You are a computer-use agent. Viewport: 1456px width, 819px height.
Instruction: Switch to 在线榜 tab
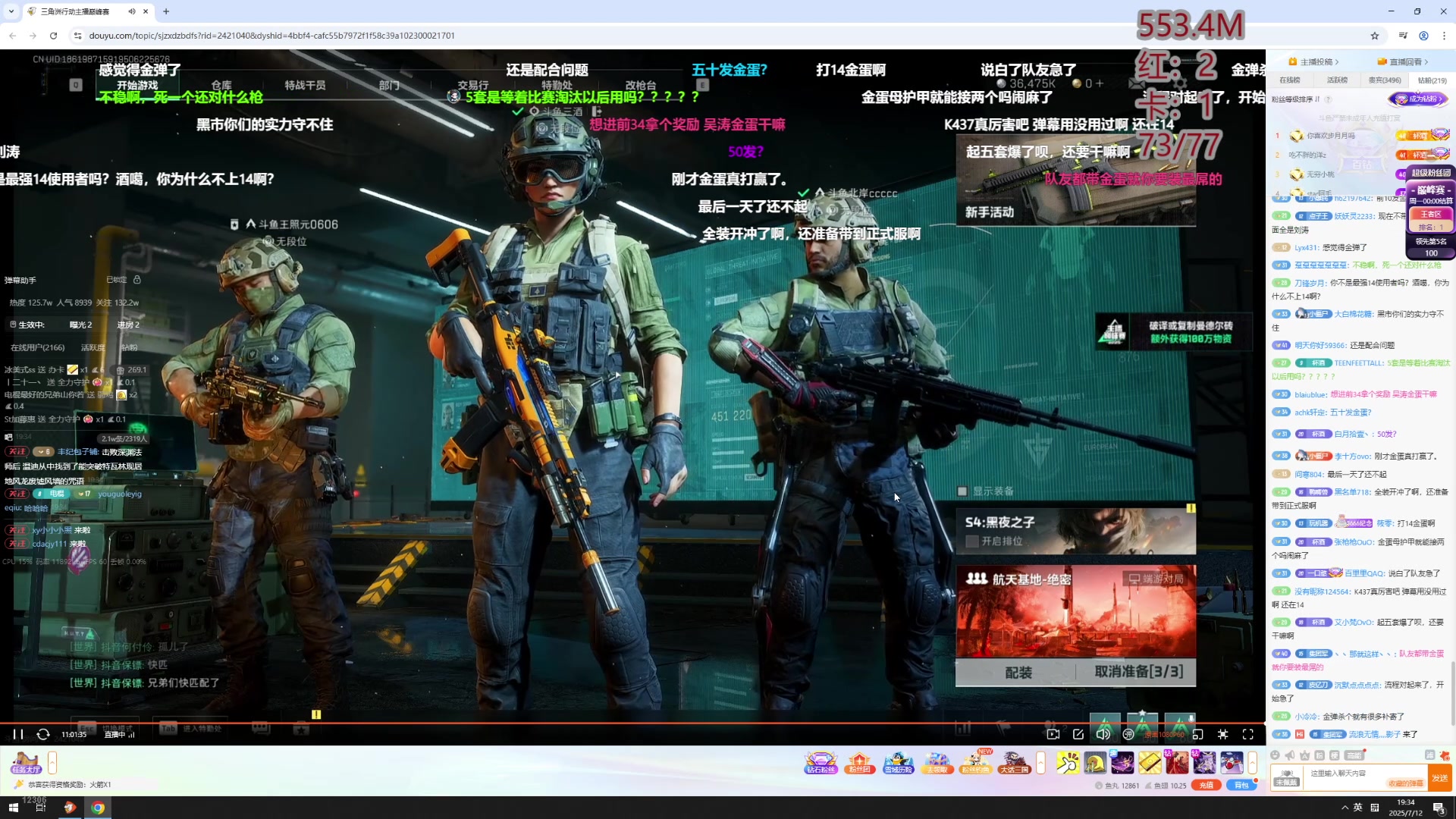[1290, 80]
